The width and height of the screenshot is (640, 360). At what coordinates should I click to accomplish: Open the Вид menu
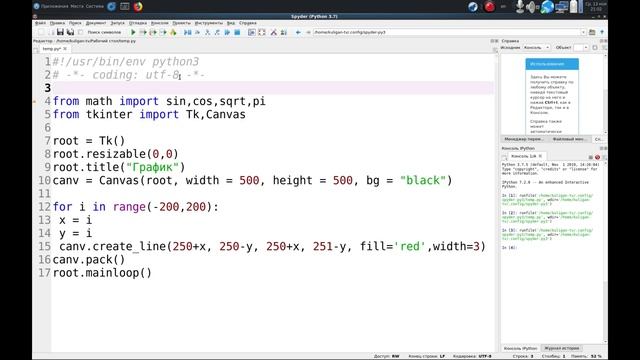coord(231,23)
